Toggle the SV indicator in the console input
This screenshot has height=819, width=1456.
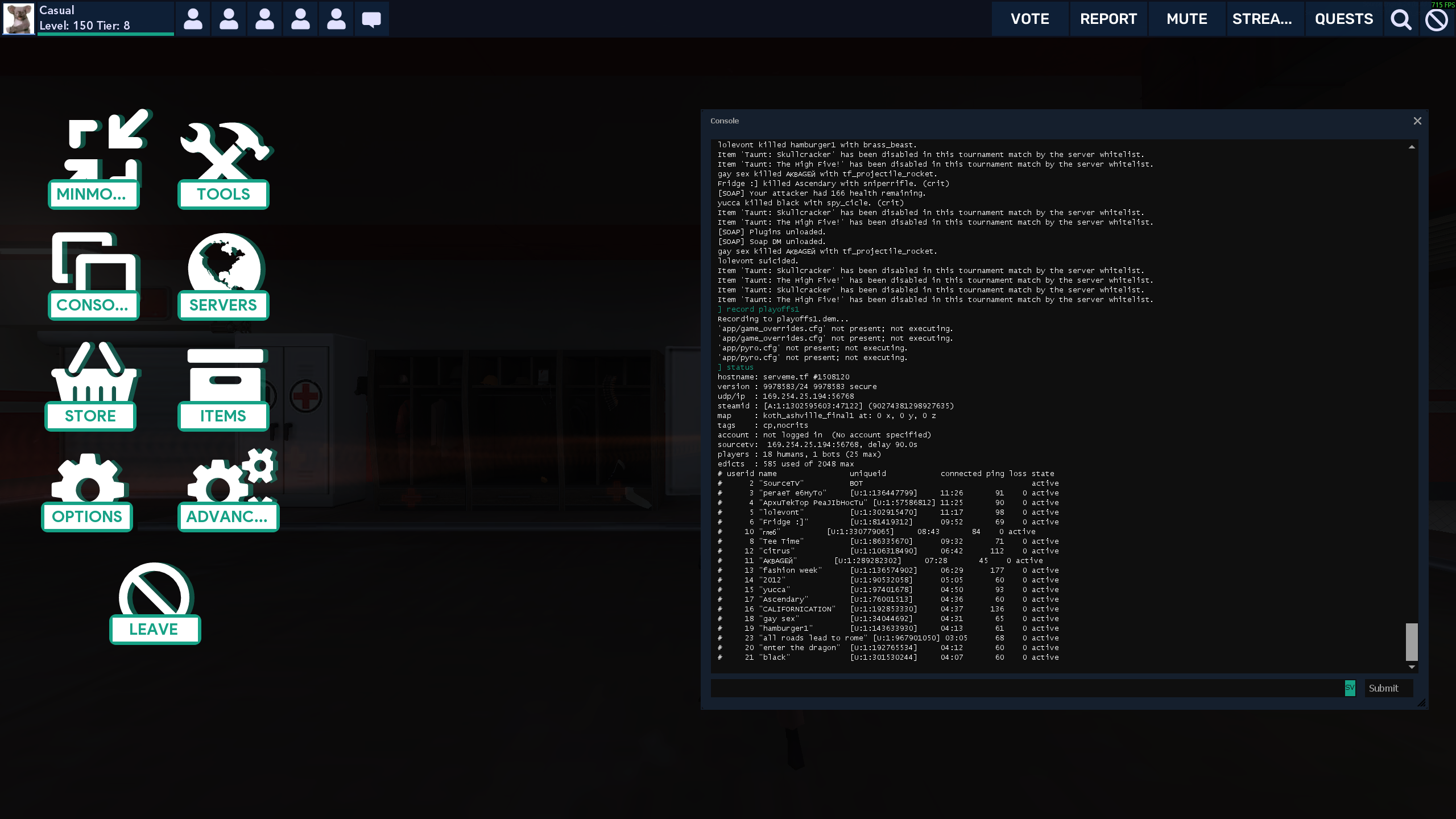1350,688
